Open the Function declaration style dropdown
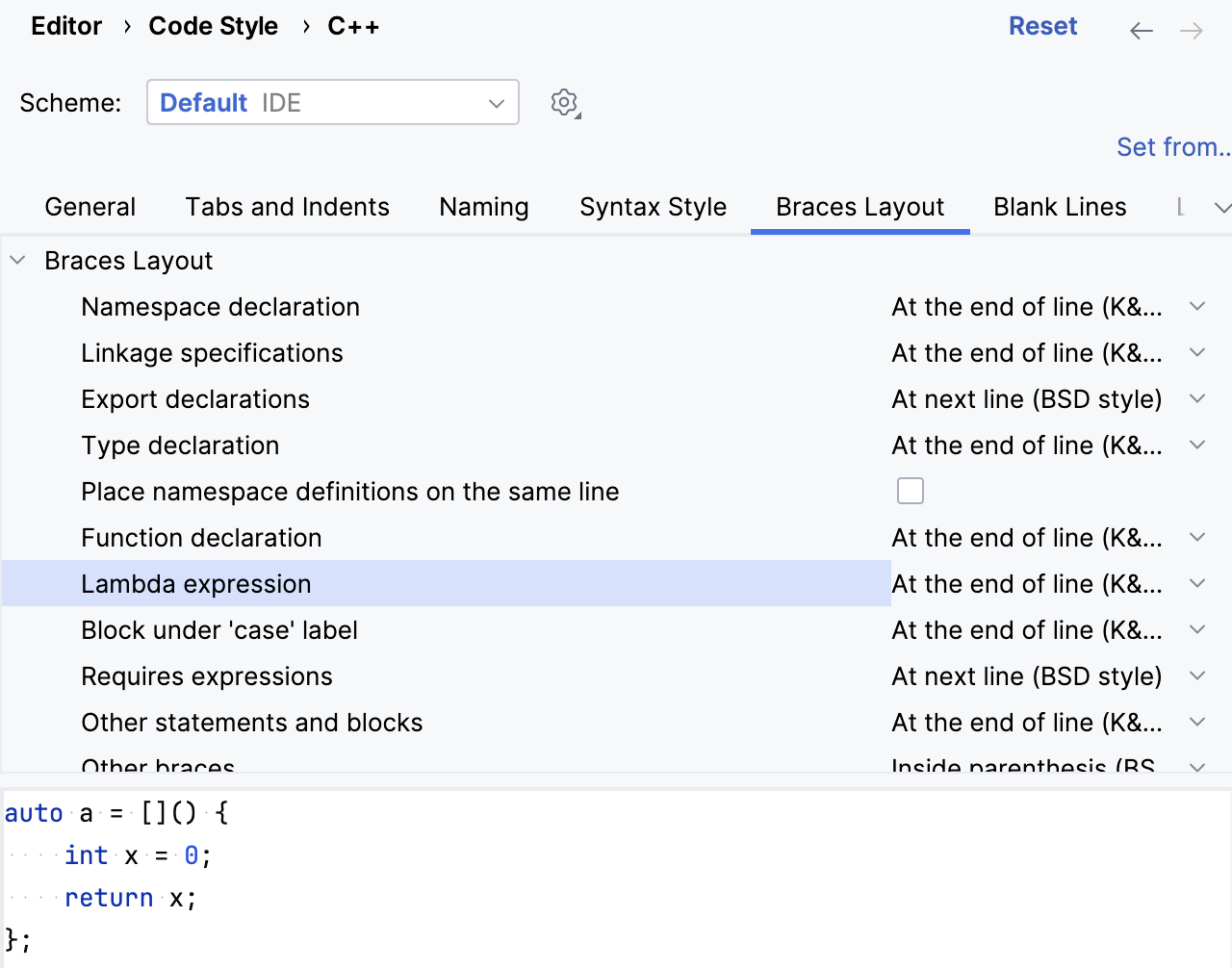This screenshot has width=1232, height=968. [x=1196, y=537]
